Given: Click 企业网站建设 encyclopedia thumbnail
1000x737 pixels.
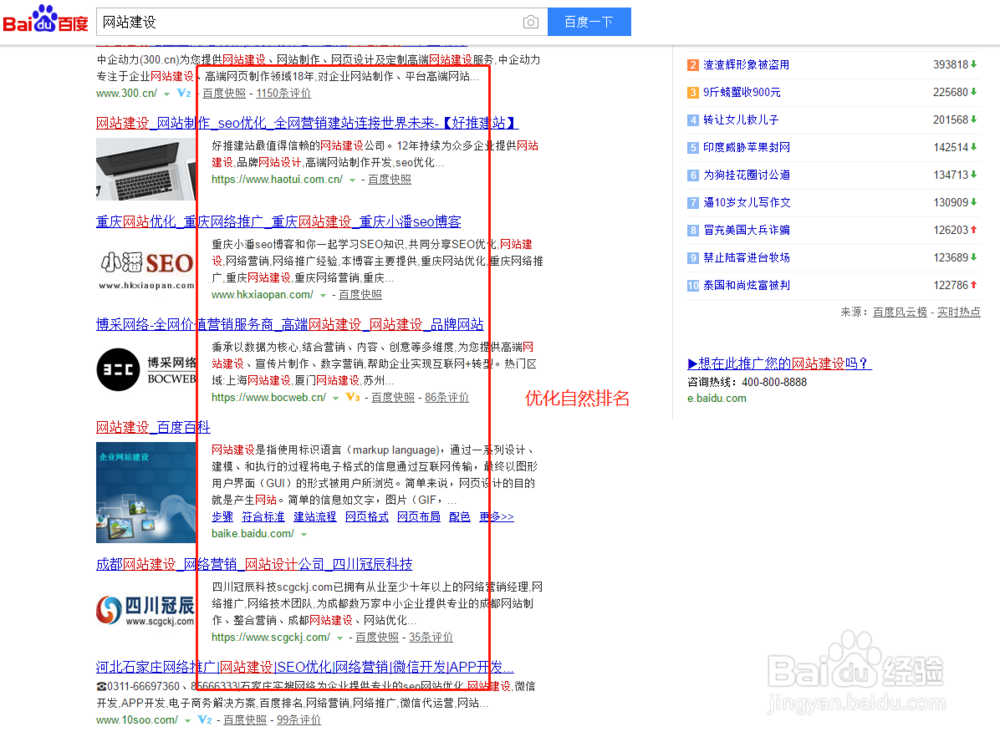Looking at the screenshot, I should click(146, 493).
